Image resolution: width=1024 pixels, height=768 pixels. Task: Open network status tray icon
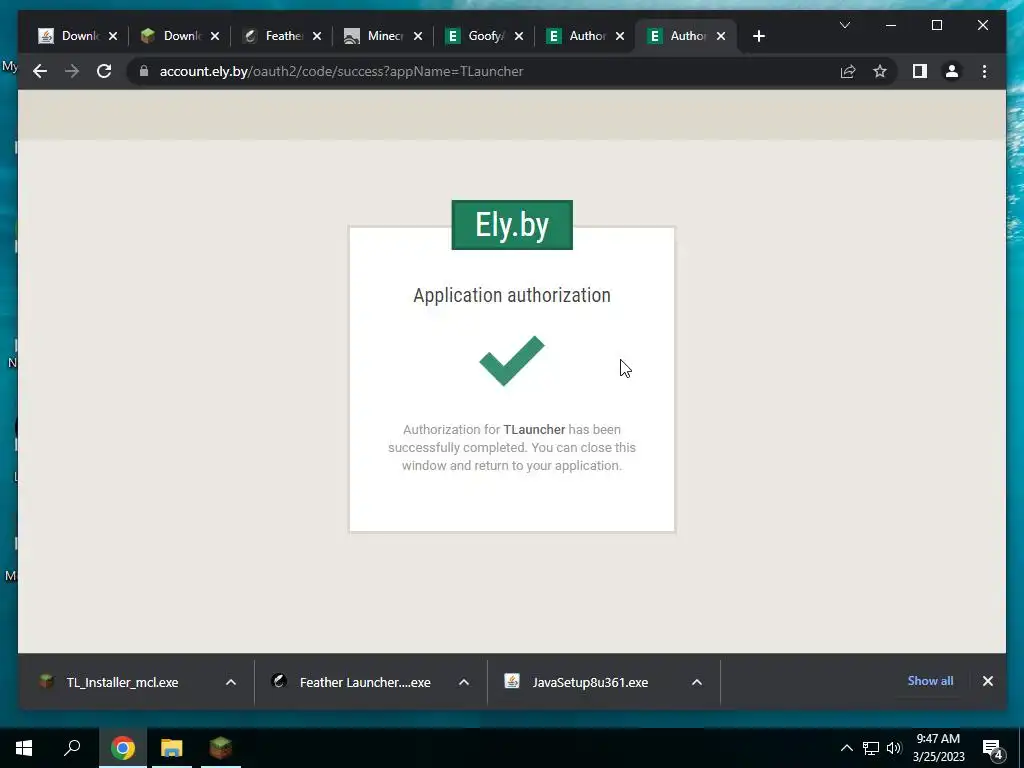(871, 748)
